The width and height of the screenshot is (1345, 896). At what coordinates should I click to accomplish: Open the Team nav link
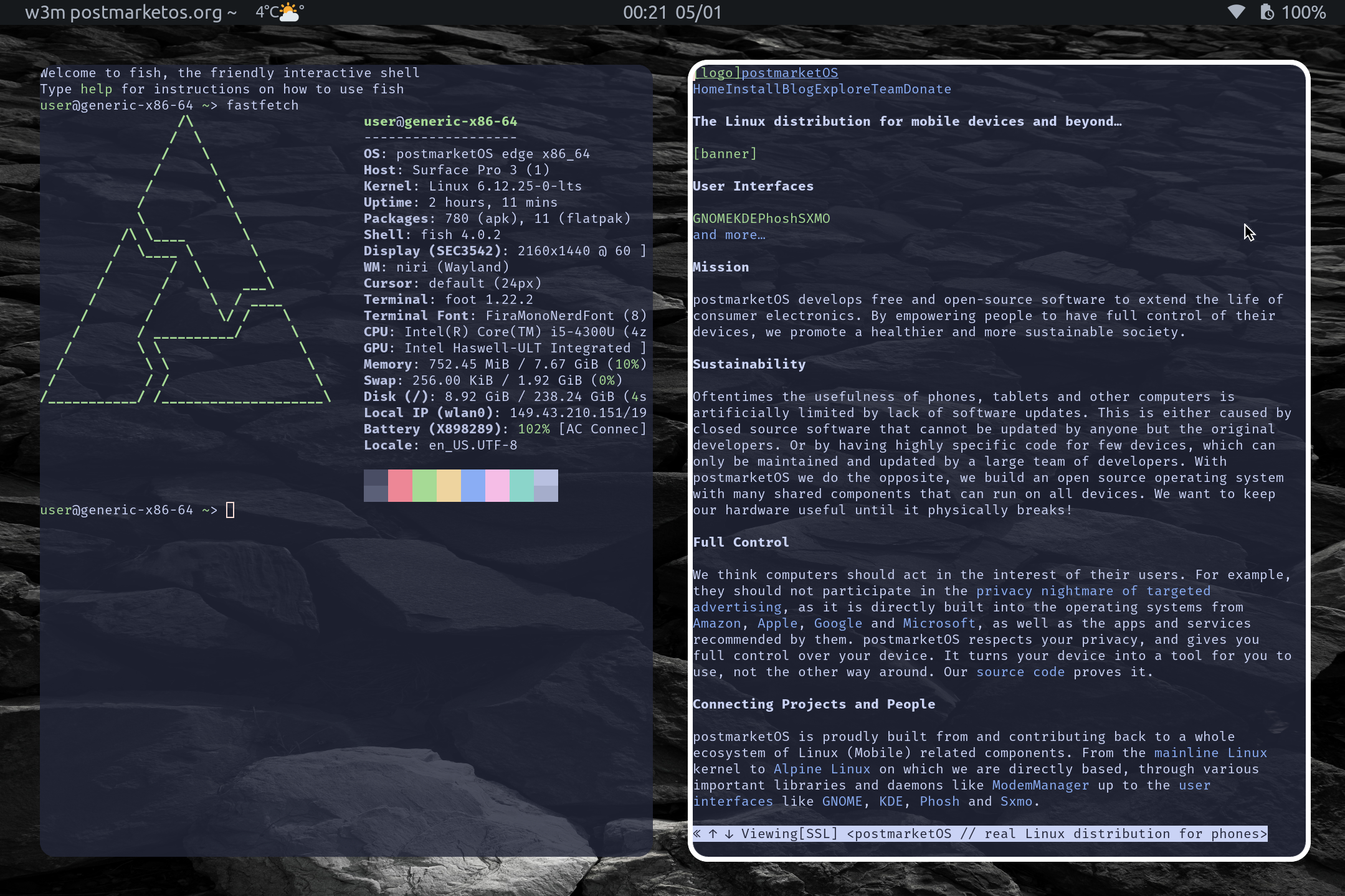point(887,89)
